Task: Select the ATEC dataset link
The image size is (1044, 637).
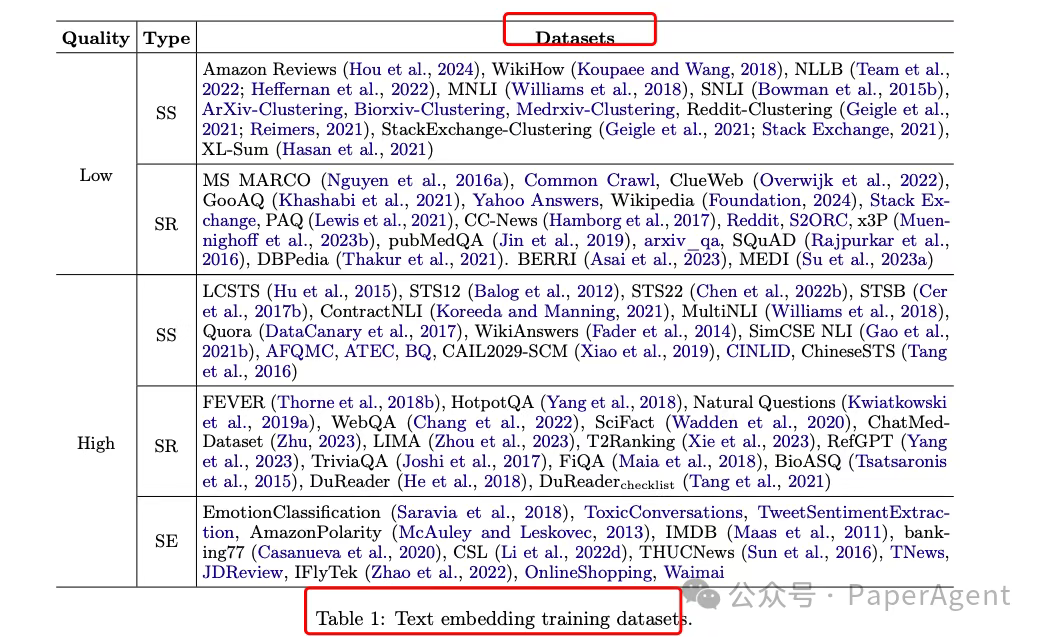Action: click(x=369, y=351)
